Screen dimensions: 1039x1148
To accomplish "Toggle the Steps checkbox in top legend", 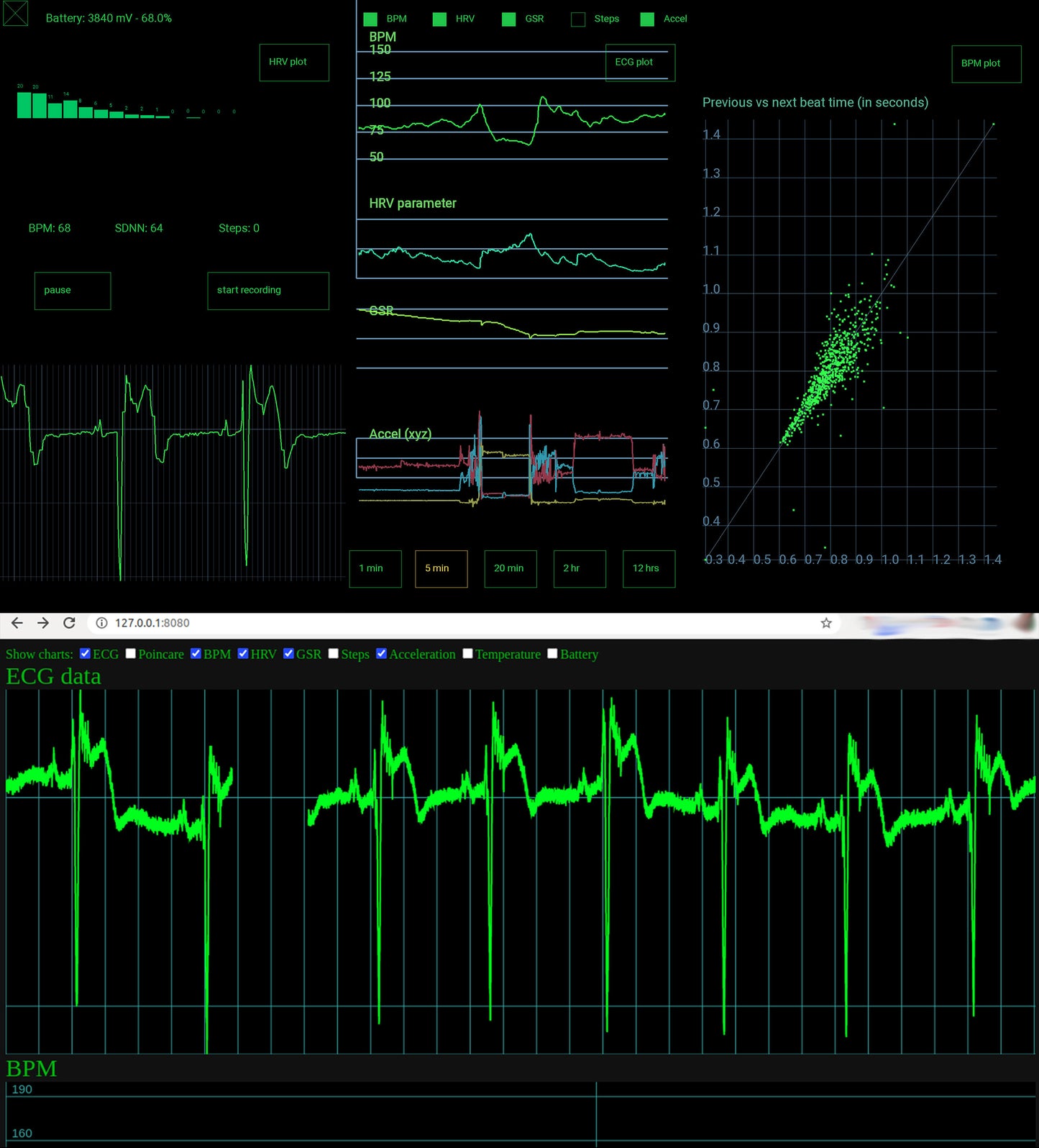I will [x=578, y=19].
